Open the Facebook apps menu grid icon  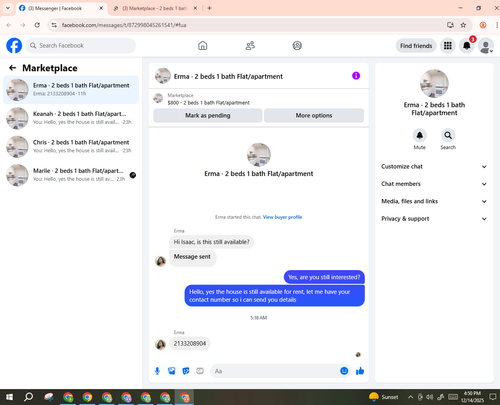(x=448, y=46)
